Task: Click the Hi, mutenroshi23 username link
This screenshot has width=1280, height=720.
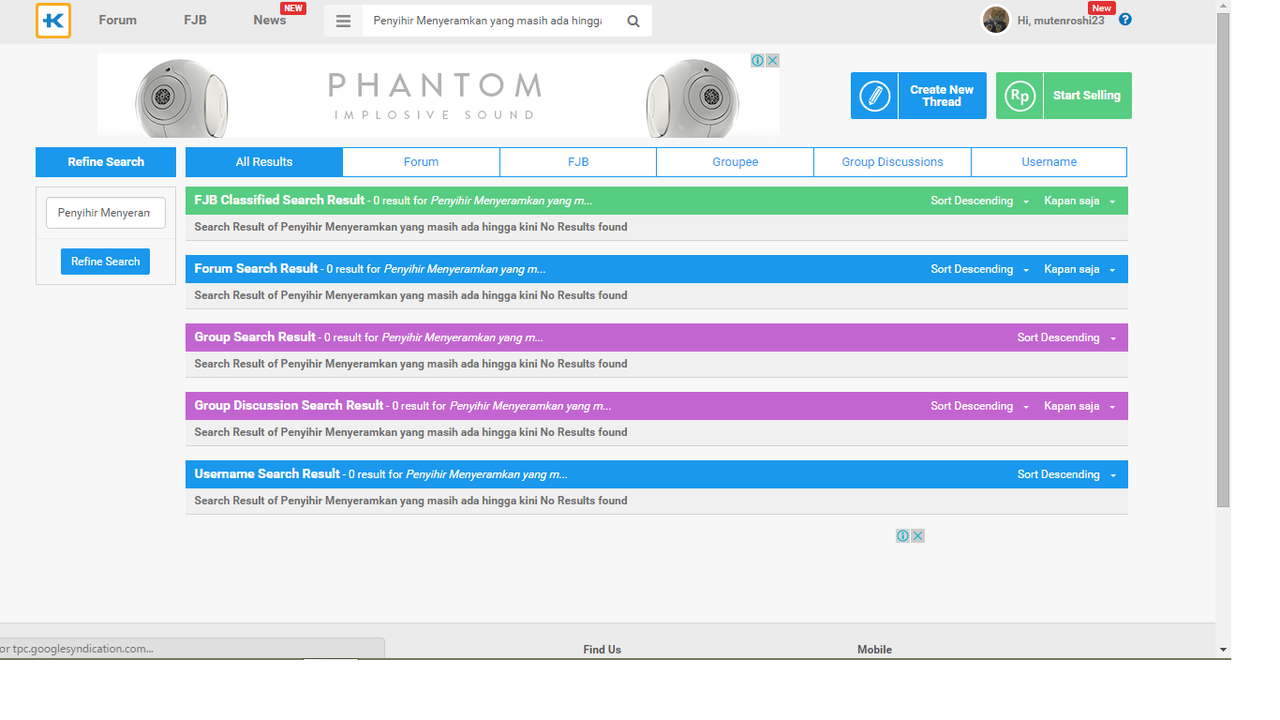Action: click(x=1061, y=20)
